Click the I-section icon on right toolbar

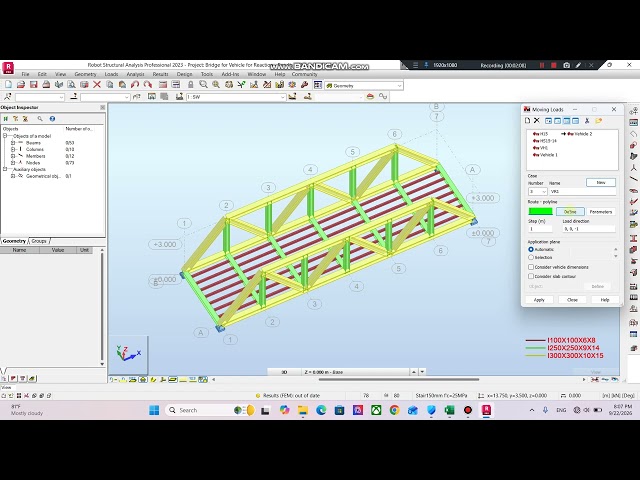(633, 238)
